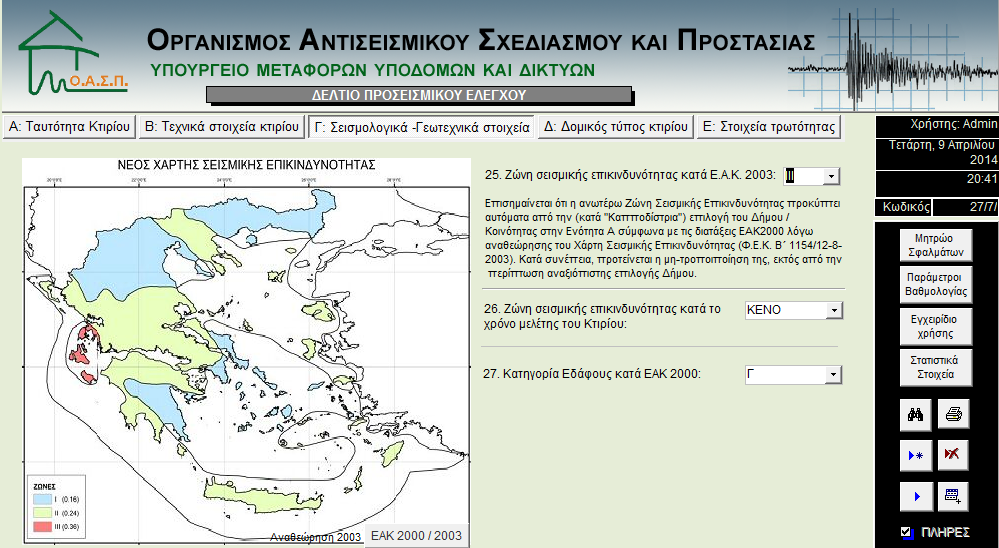
Task: Click the Μητρώο Σφαλμάτων button
Action: click(x=935, y=245)
